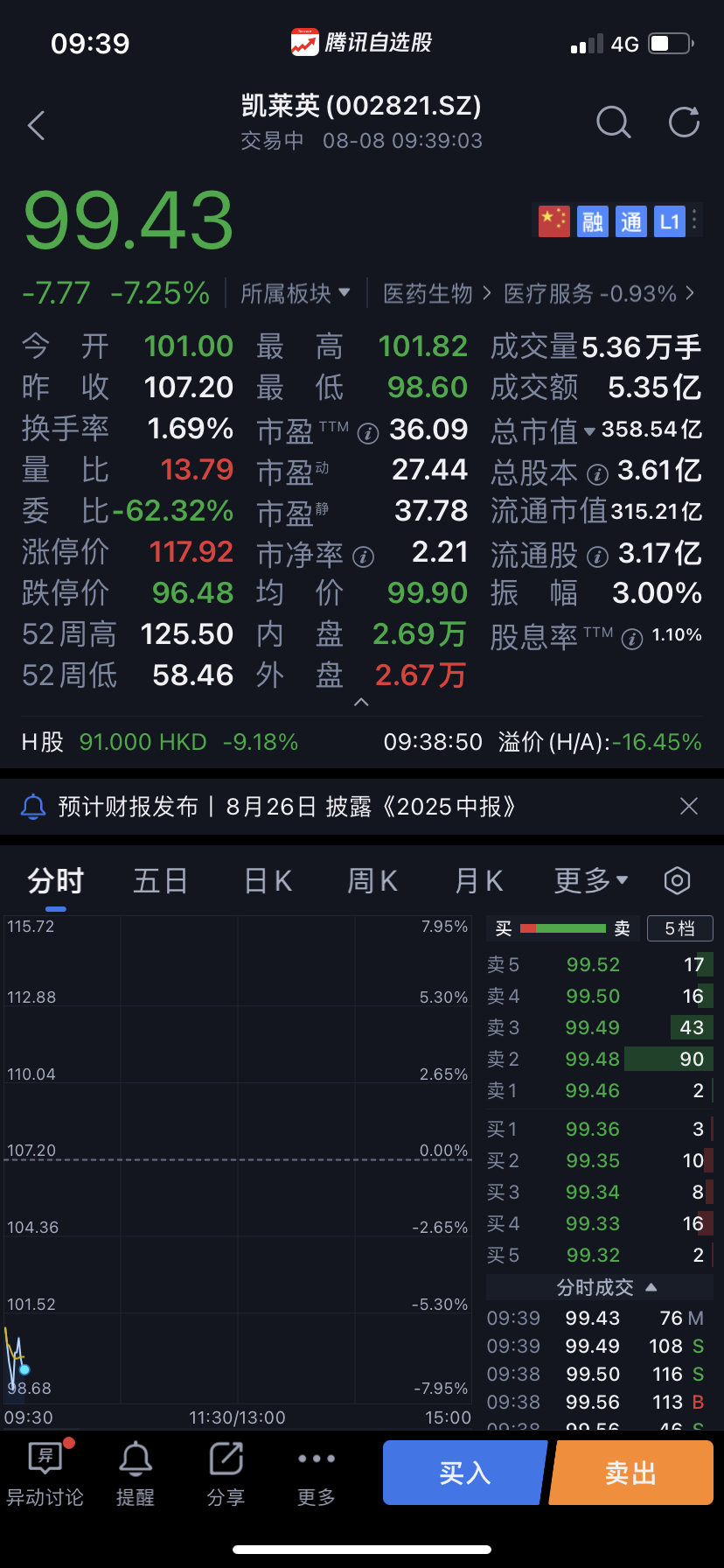Tap the blue 买入 buy button

(464, 1473)
